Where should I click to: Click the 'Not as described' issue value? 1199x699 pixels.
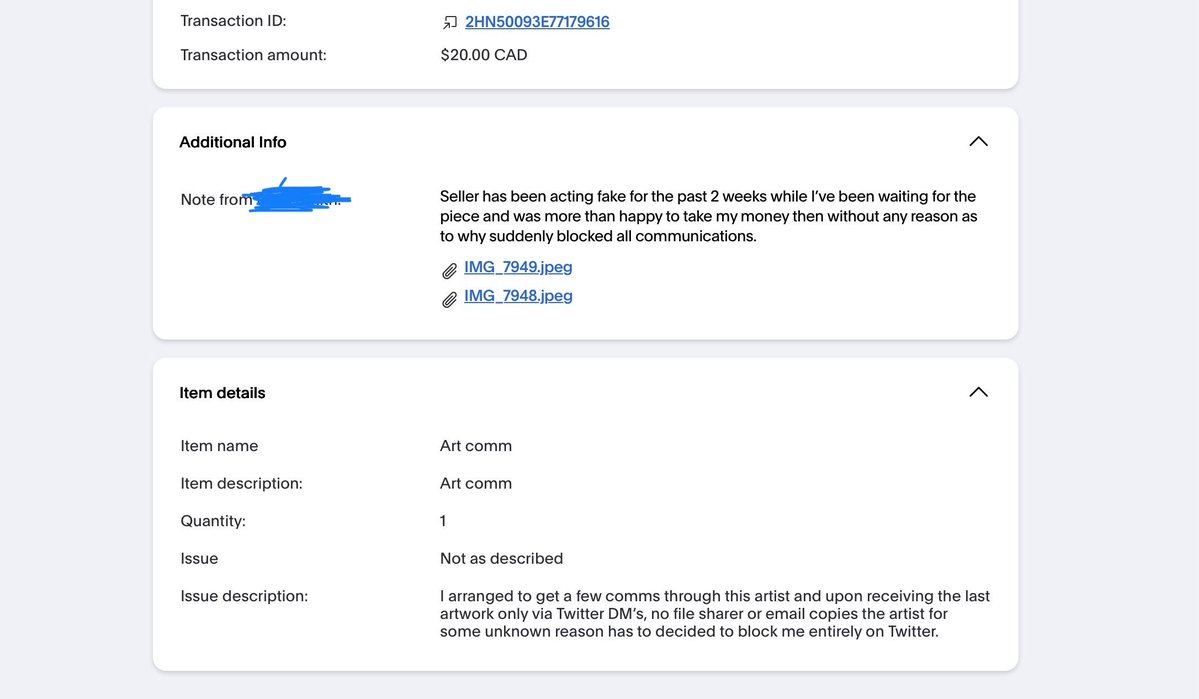[x=501, y=558]
